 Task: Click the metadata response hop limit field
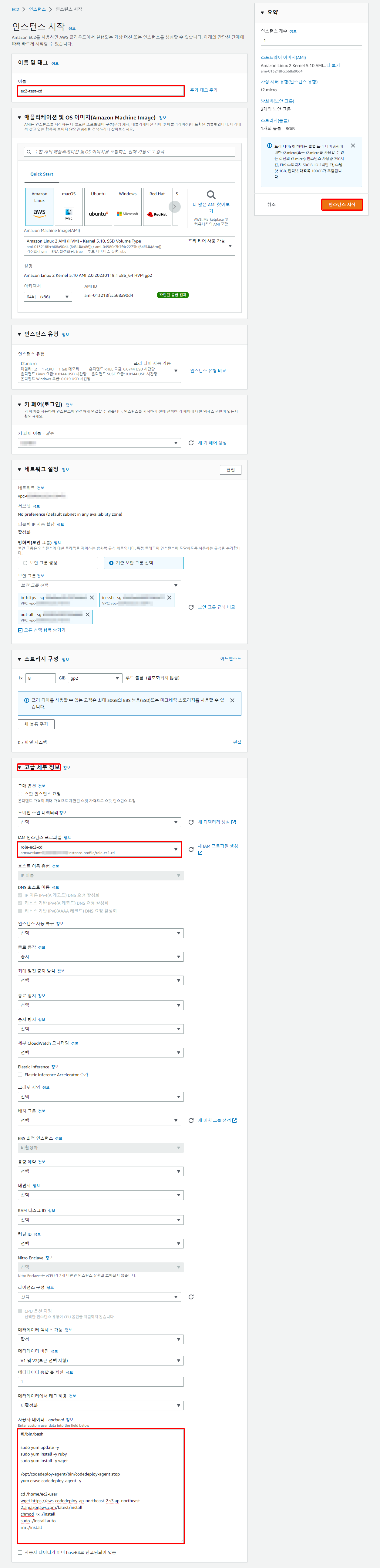click(100, 1382)
